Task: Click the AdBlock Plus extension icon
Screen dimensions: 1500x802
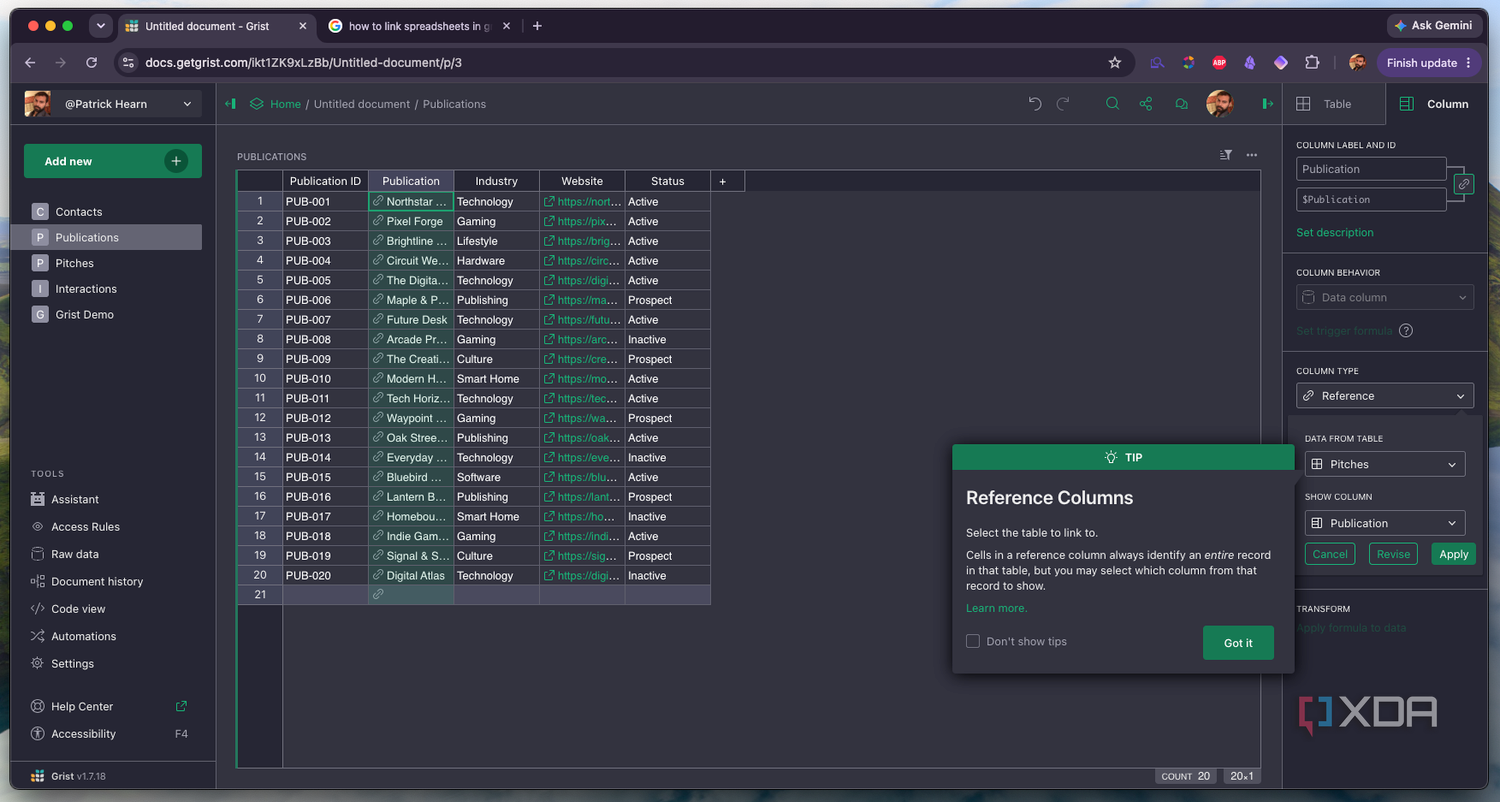Action: tap(1219, 62)
